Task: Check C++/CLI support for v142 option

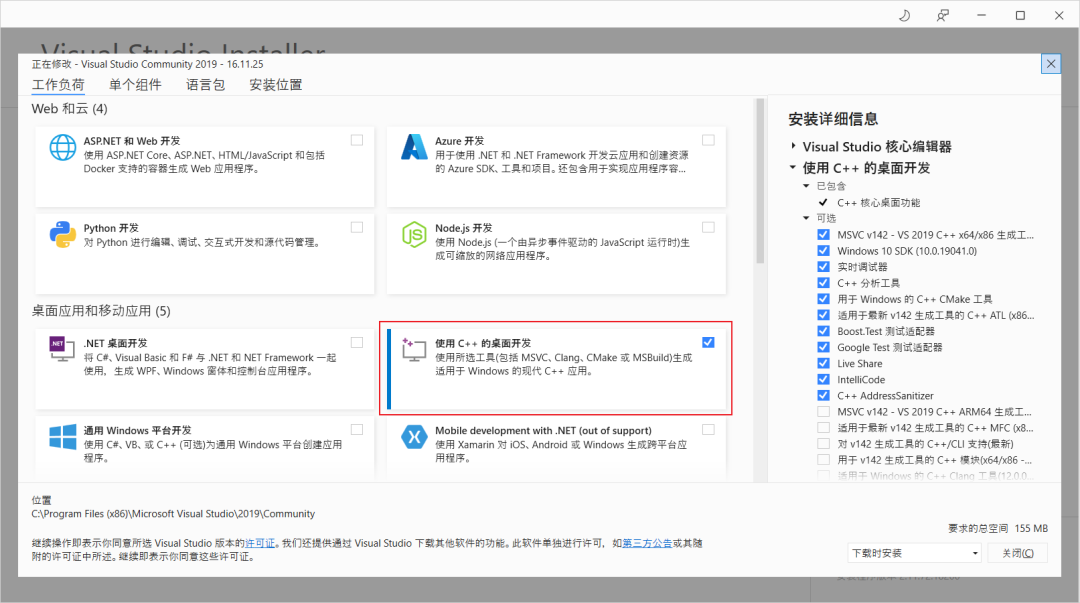Action: pos(823,444)
